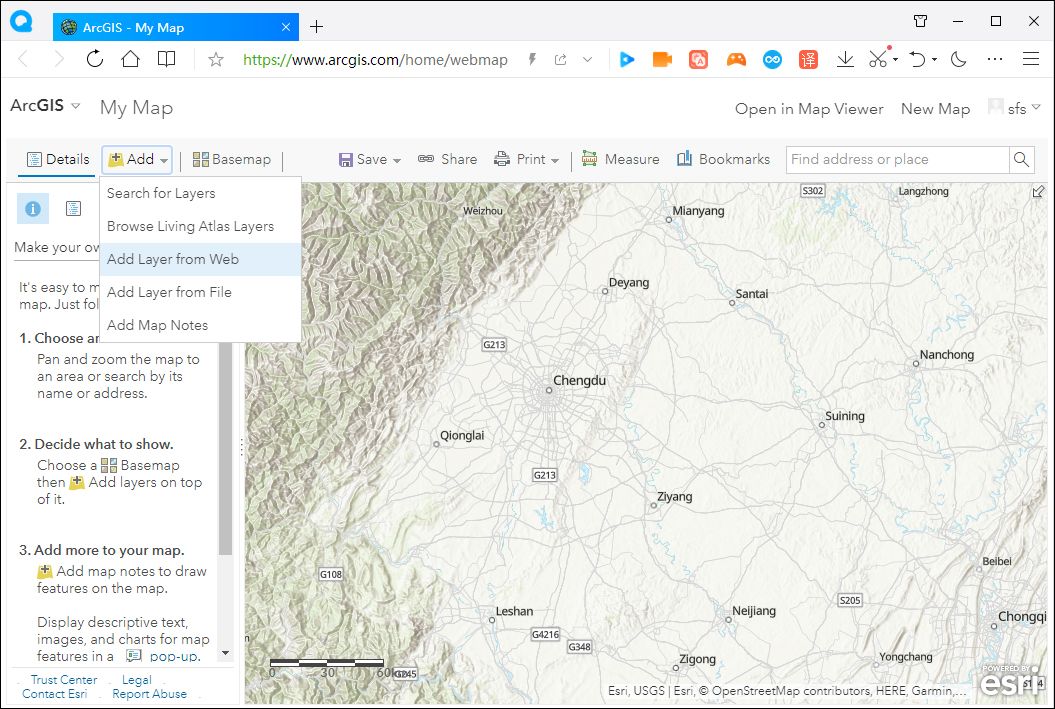This screenshot has width=1055, height=709.
Task: Show the About info panel icon
Action: point(33,209)
